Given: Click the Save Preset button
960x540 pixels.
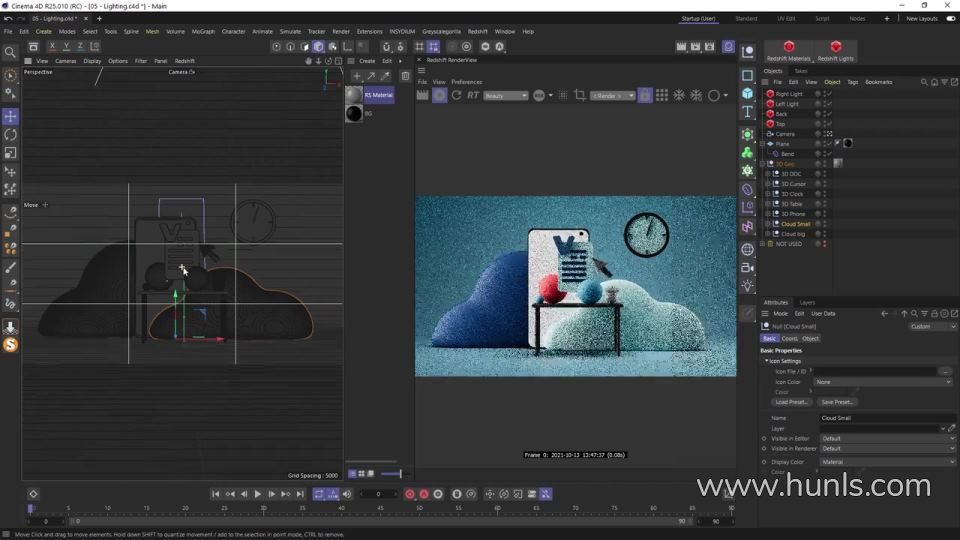Looking at the screenshot, I should pyautogui.click(x=837, y=402).
